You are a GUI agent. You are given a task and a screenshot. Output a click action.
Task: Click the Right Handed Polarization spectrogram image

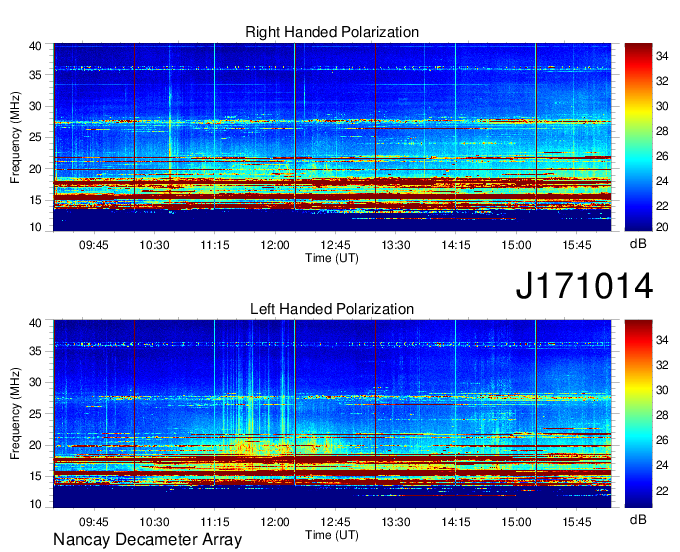pyautogui.click(x=332, y=137)
